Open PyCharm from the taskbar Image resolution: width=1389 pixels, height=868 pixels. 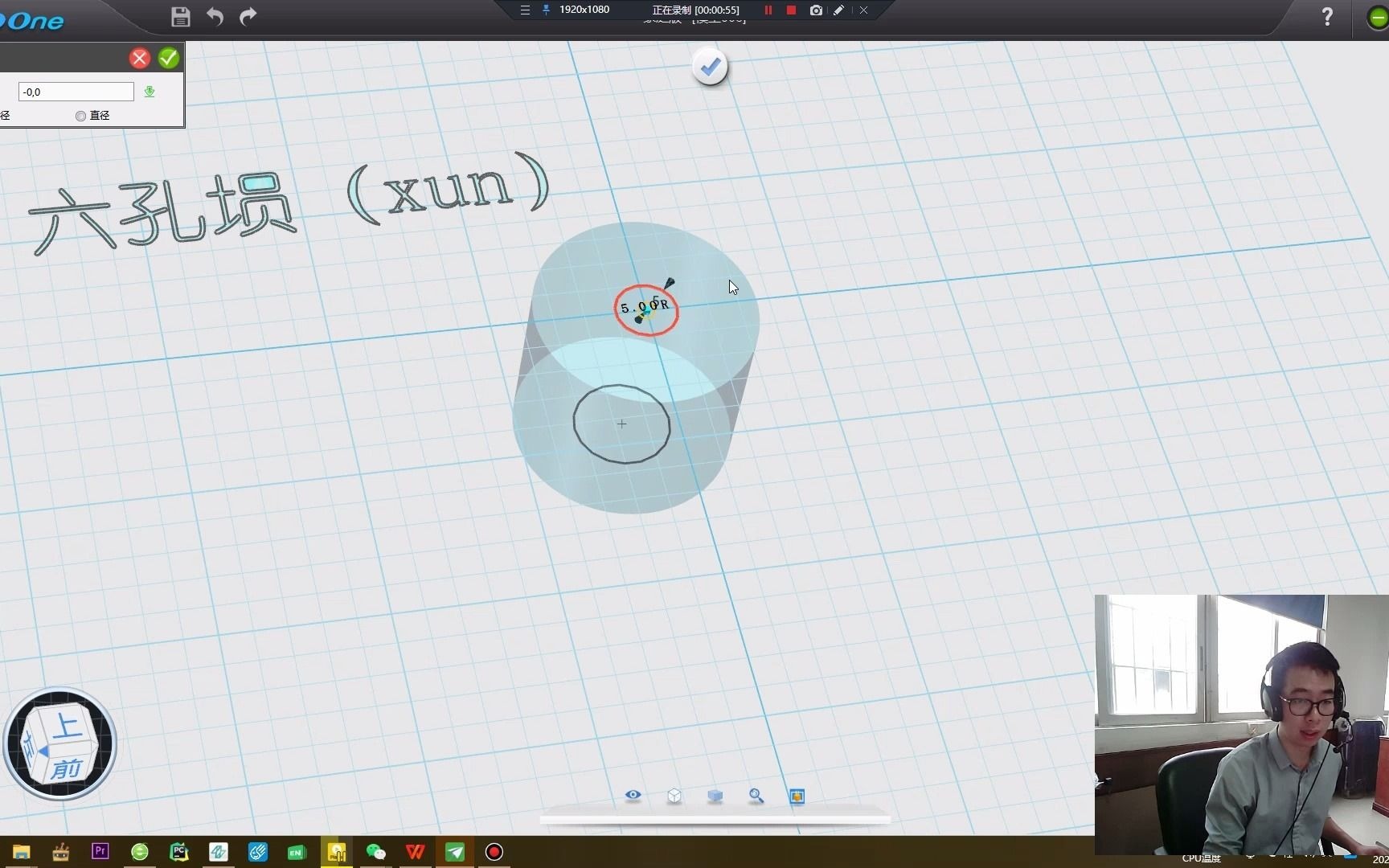(x=179, y=852)
